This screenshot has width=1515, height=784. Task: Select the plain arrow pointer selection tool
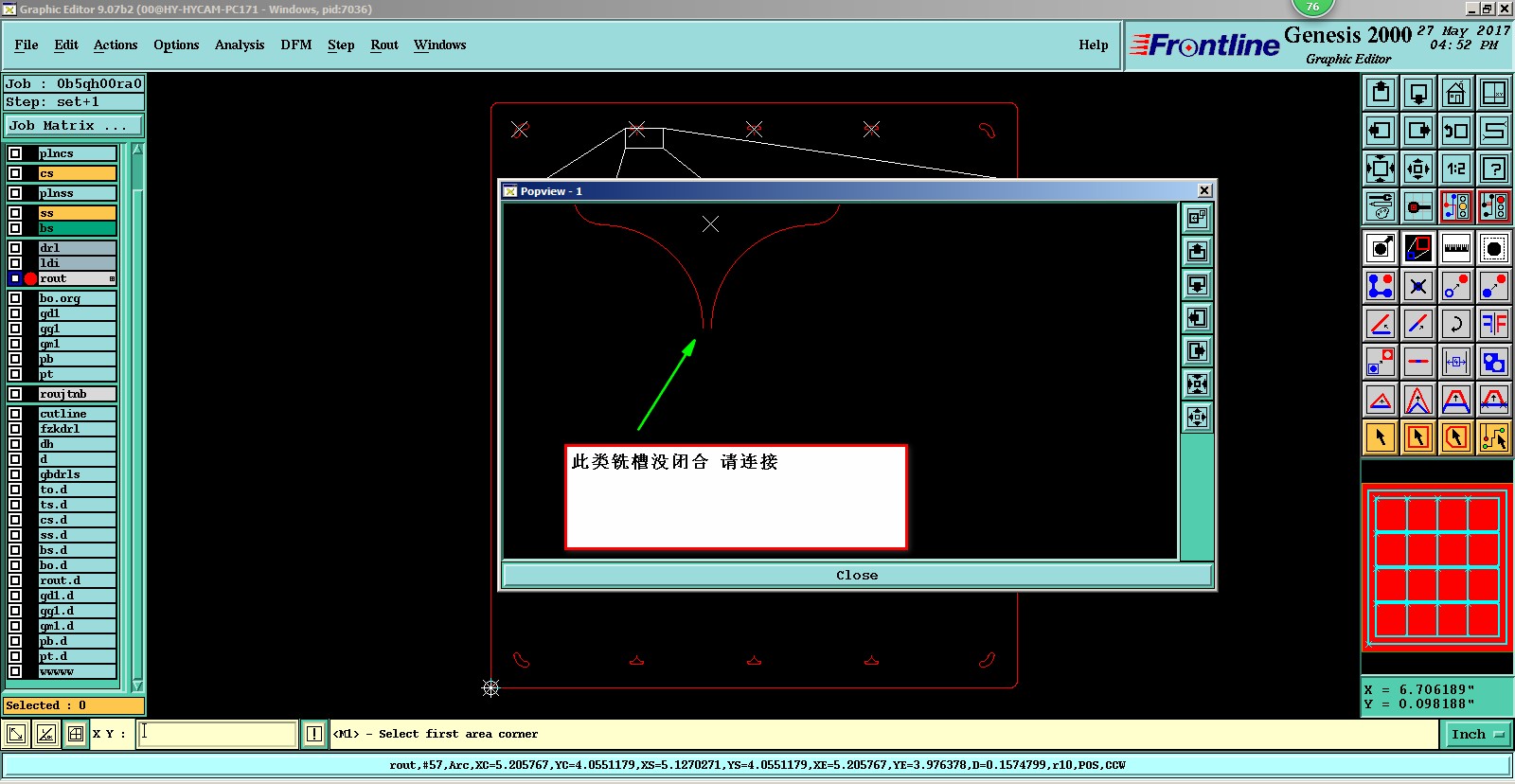pos(1381,437)
